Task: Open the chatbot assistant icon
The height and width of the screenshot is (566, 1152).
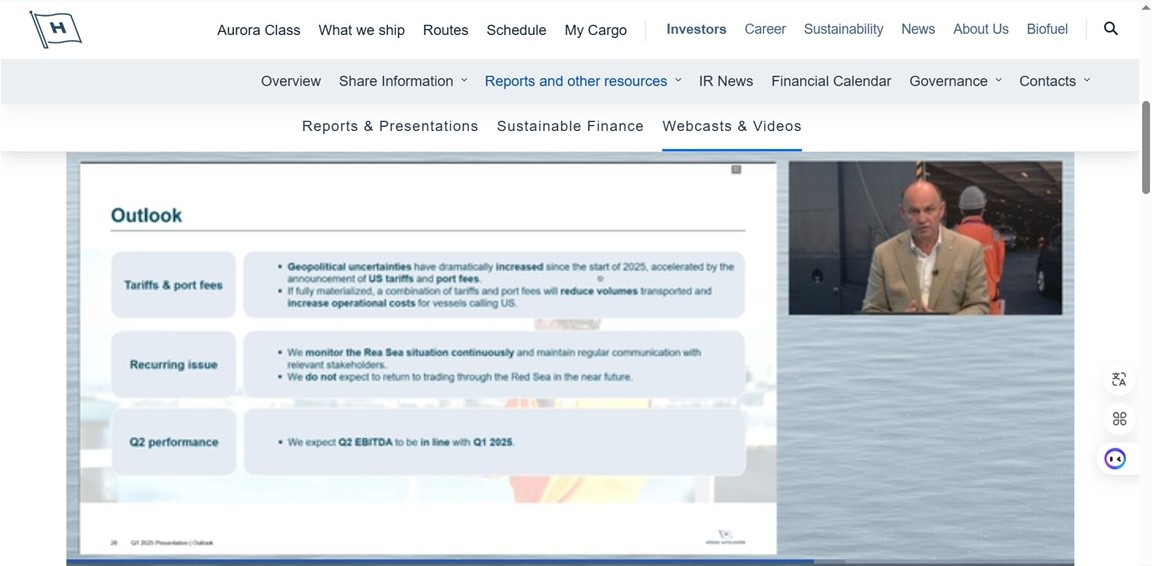Action: [x=1115, y=459]
